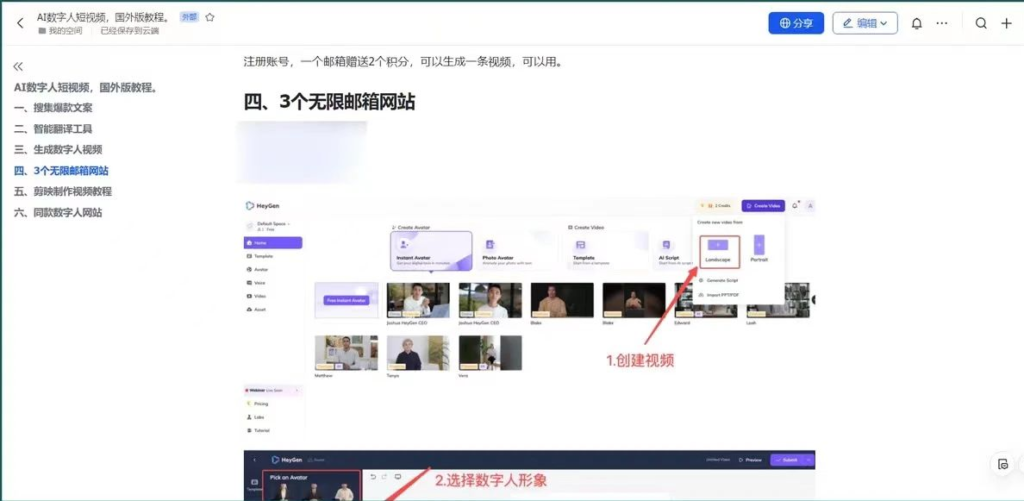Click Photo Avatar card in HeyGen screenshot
The image size is (1024, 501).
(517, 251)
